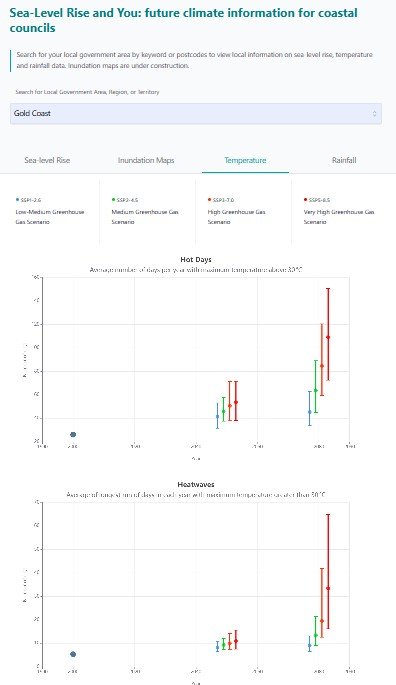Click the late-century blue Hot Days point
This screenshot has height=685, width=396.
pos(309,412)
